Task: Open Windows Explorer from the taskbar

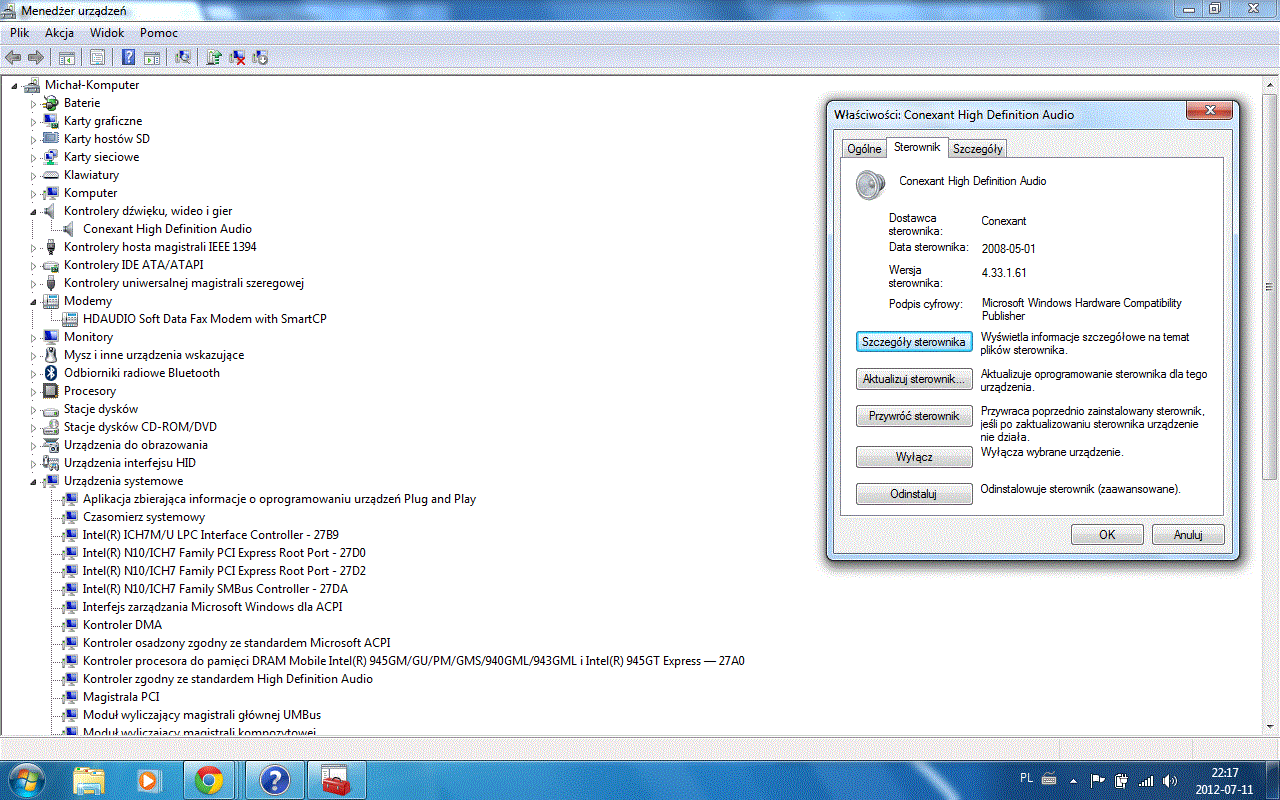Action: 88,780
